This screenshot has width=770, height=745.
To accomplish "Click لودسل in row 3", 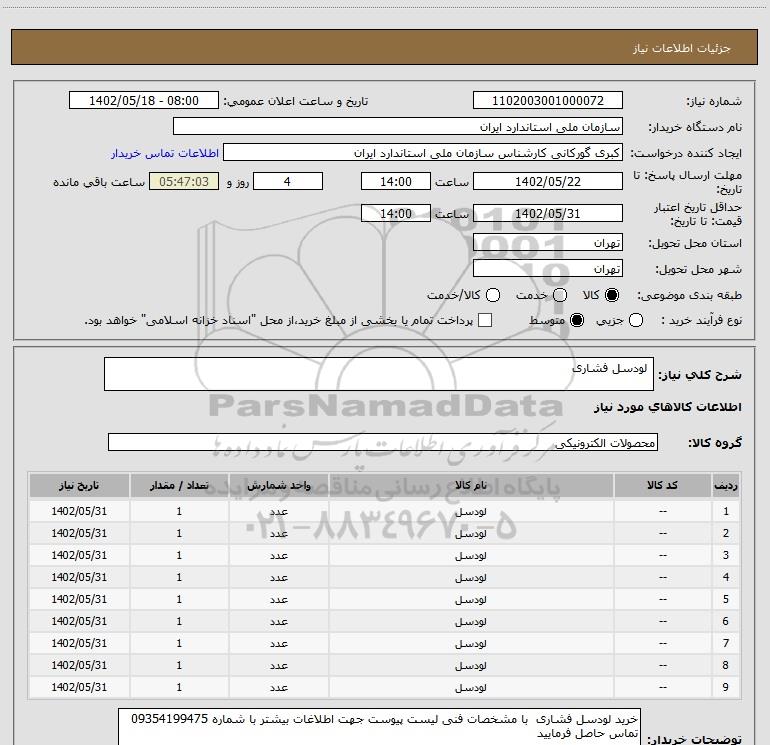I will (x=470, y=555).
